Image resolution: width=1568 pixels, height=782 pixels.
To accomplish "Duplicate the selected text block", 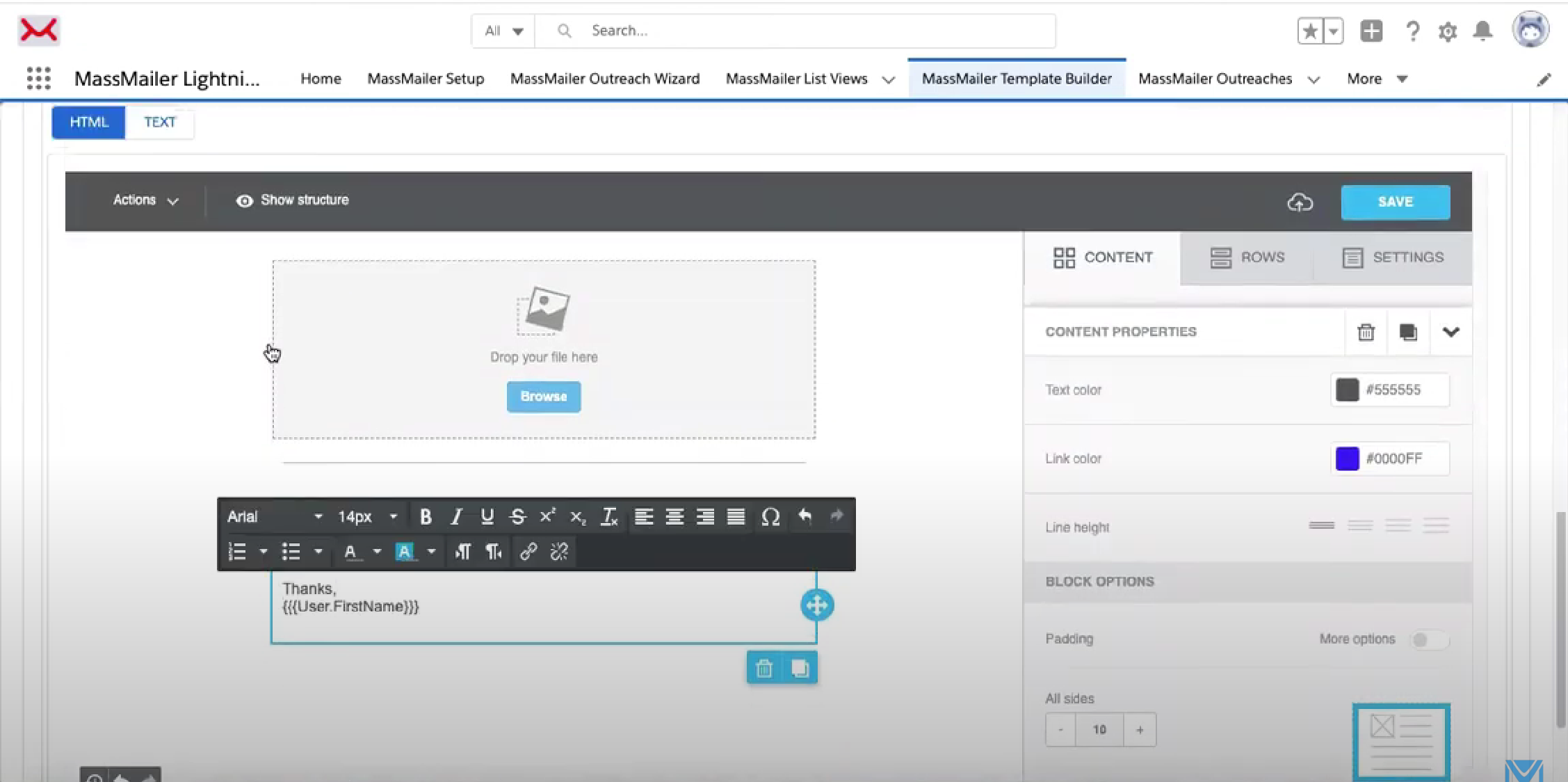I will 800,669.
